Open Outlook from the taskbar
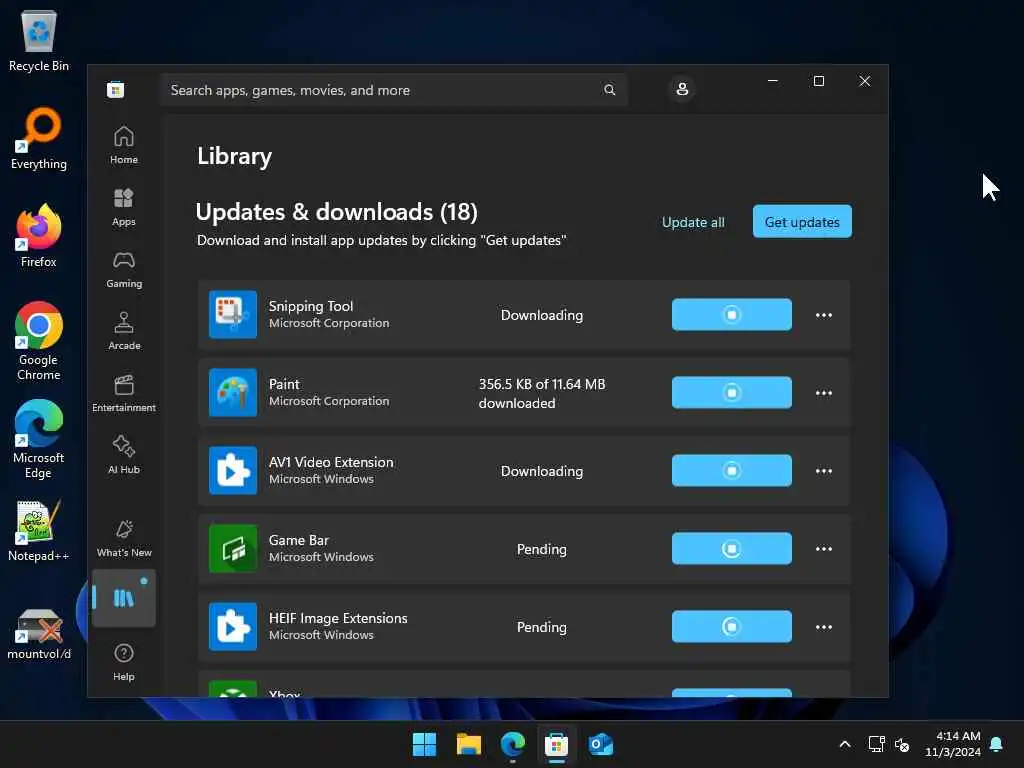Image resolution: width=1024 pixels, height=768 pixels. point(601,744)
